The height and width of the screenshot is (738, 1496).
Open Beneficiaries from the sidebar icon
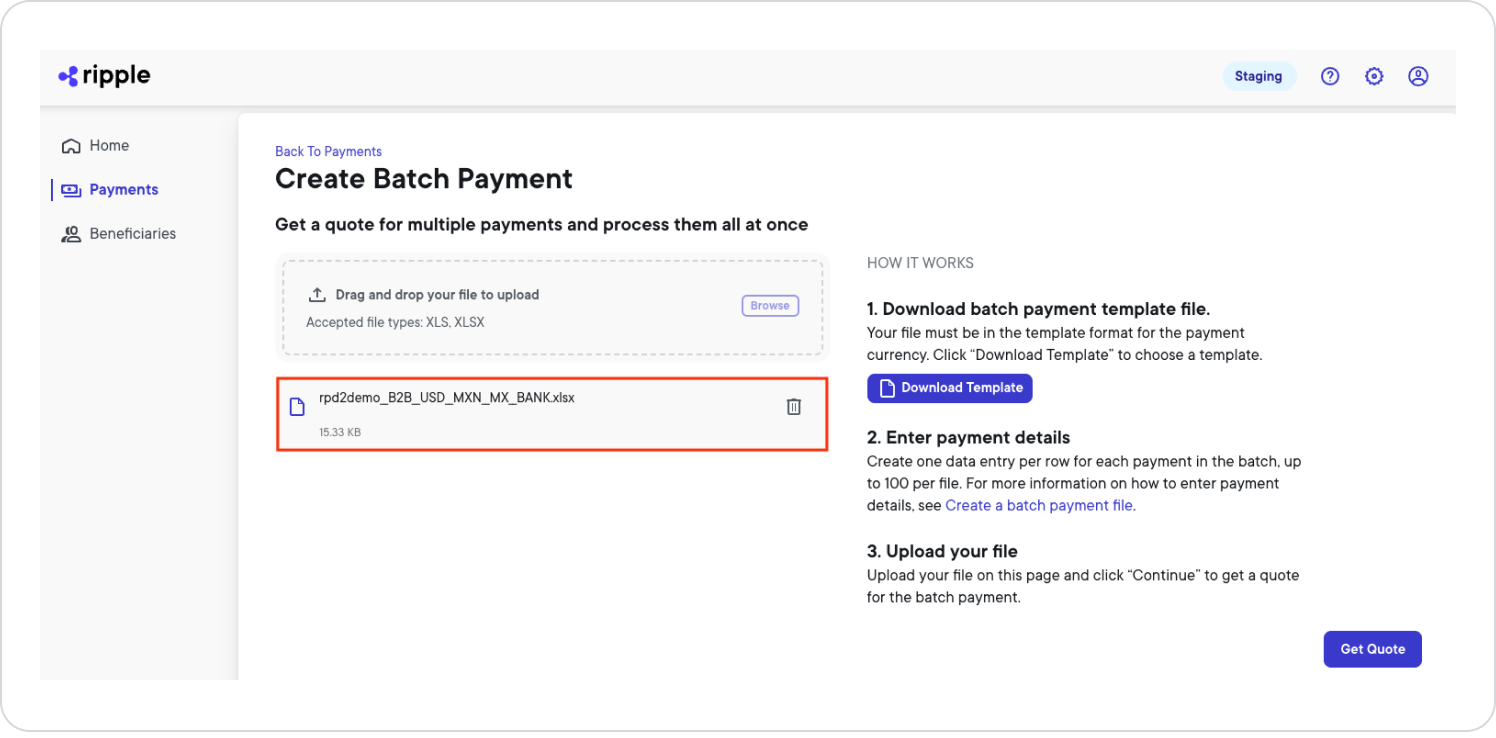click(70, 233)
